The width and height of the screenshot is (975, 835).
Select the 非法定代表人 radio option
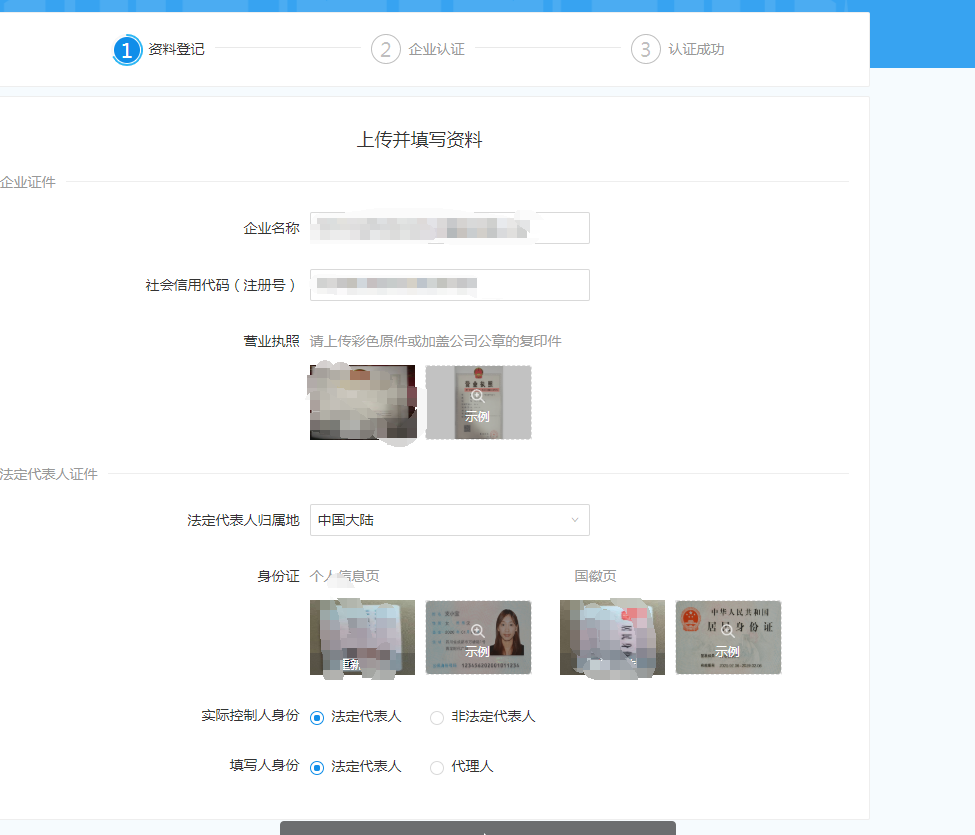point(437,717)
